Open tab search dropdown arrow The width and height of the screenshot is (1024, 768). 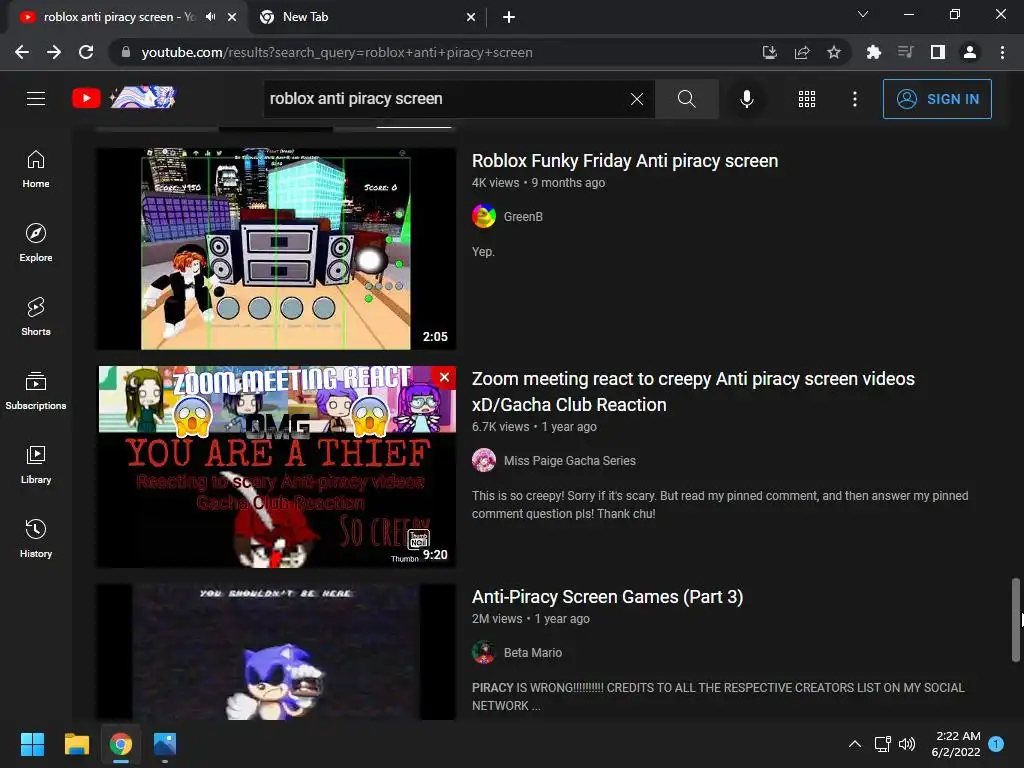pos(862,14)
